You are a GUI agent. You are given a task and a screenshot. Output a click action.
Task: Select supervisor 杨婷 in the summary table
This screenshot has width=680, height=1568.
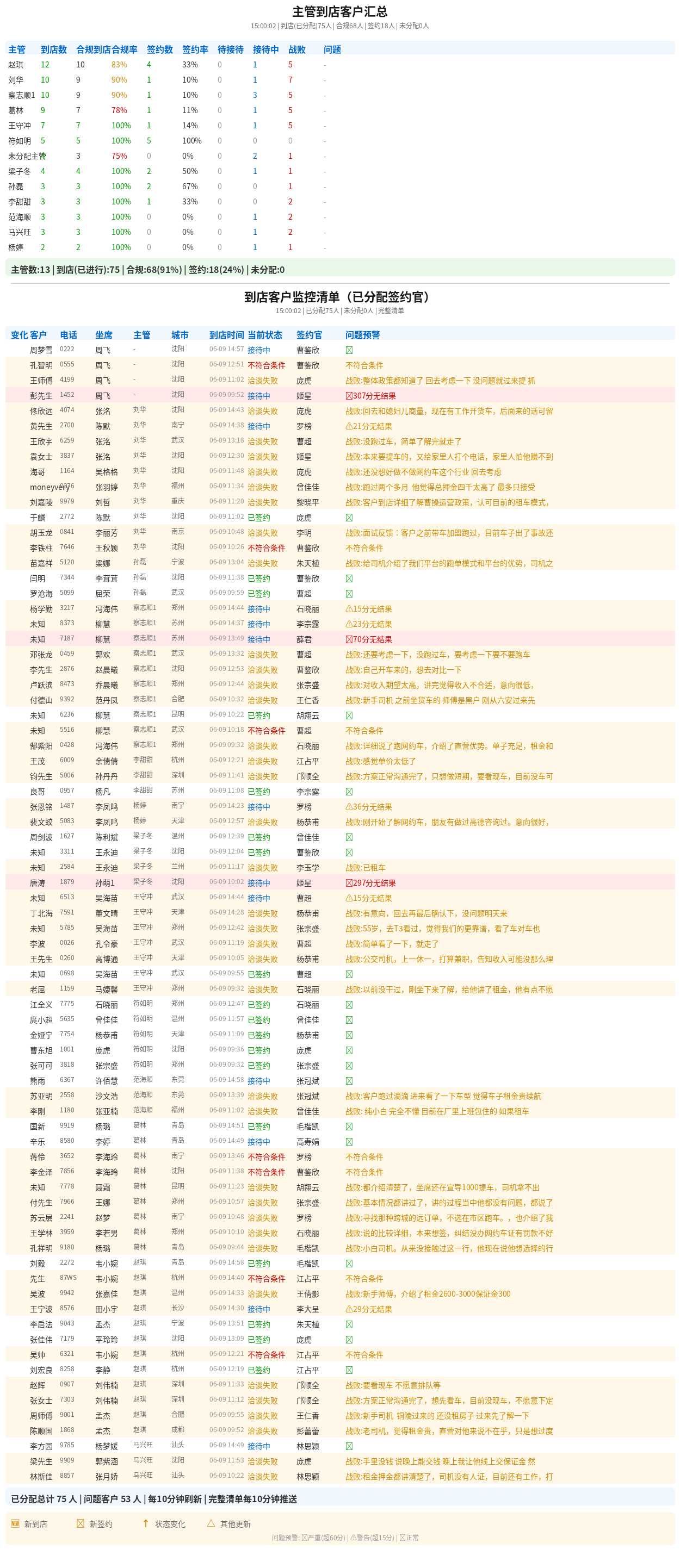[x=16, y=247]
